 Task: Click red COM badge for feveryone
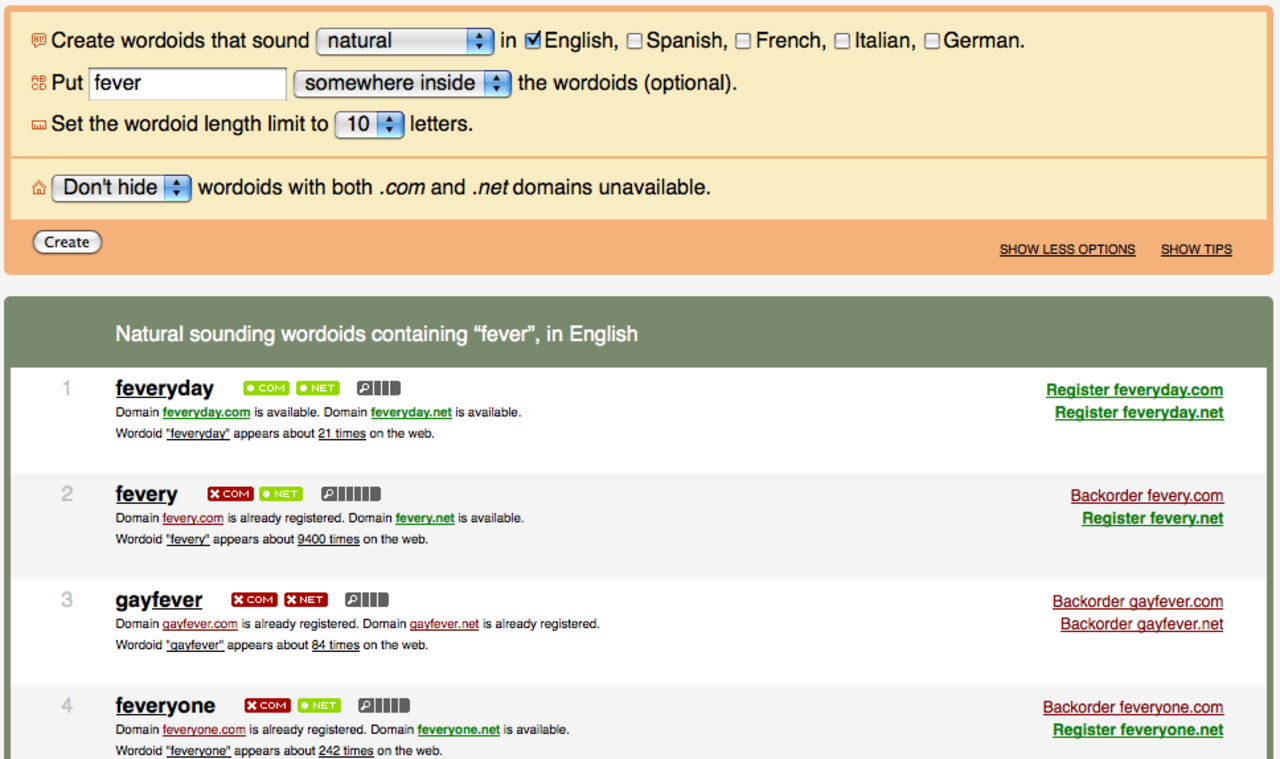click(x=267, y=705)
